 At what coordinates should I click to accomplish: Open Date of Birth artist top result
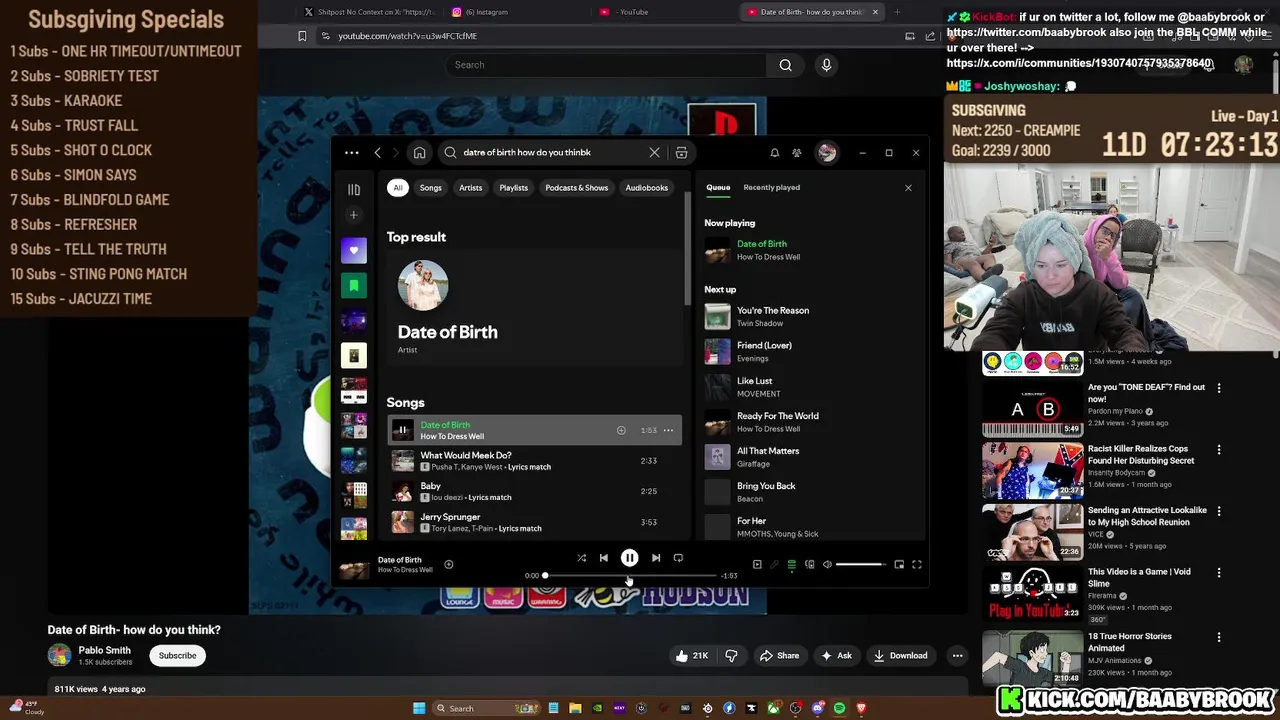point(534,307)
